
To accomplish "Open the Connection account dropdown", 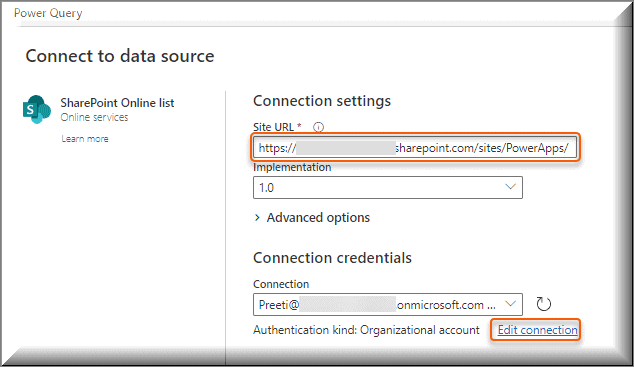I will tap(388, 304).
